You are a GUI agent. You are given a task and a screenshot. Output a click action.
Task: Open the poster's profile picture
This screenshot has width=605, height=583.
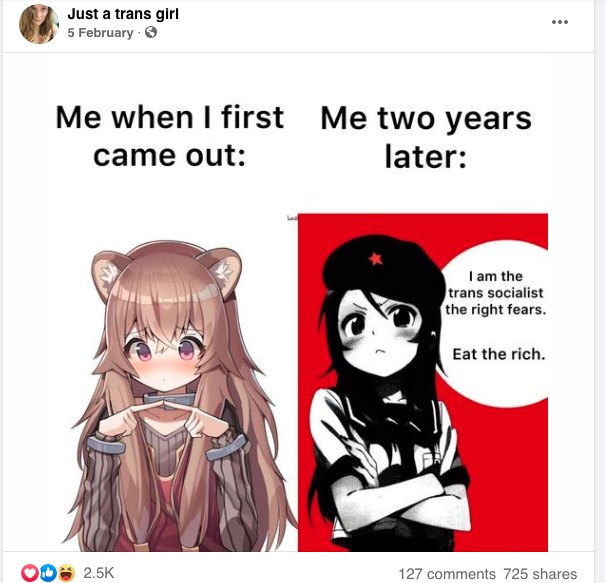tap(39, 24)
